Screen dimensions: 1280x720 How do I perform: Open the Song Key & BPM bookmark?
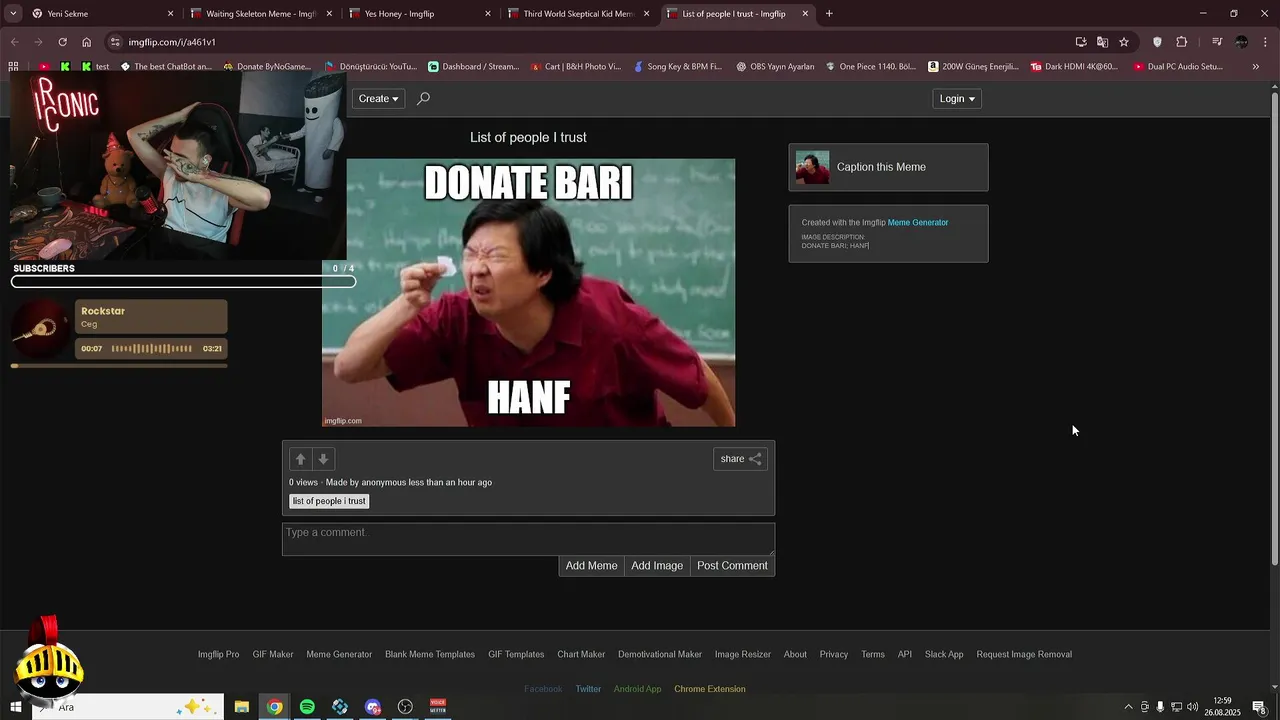678,67
